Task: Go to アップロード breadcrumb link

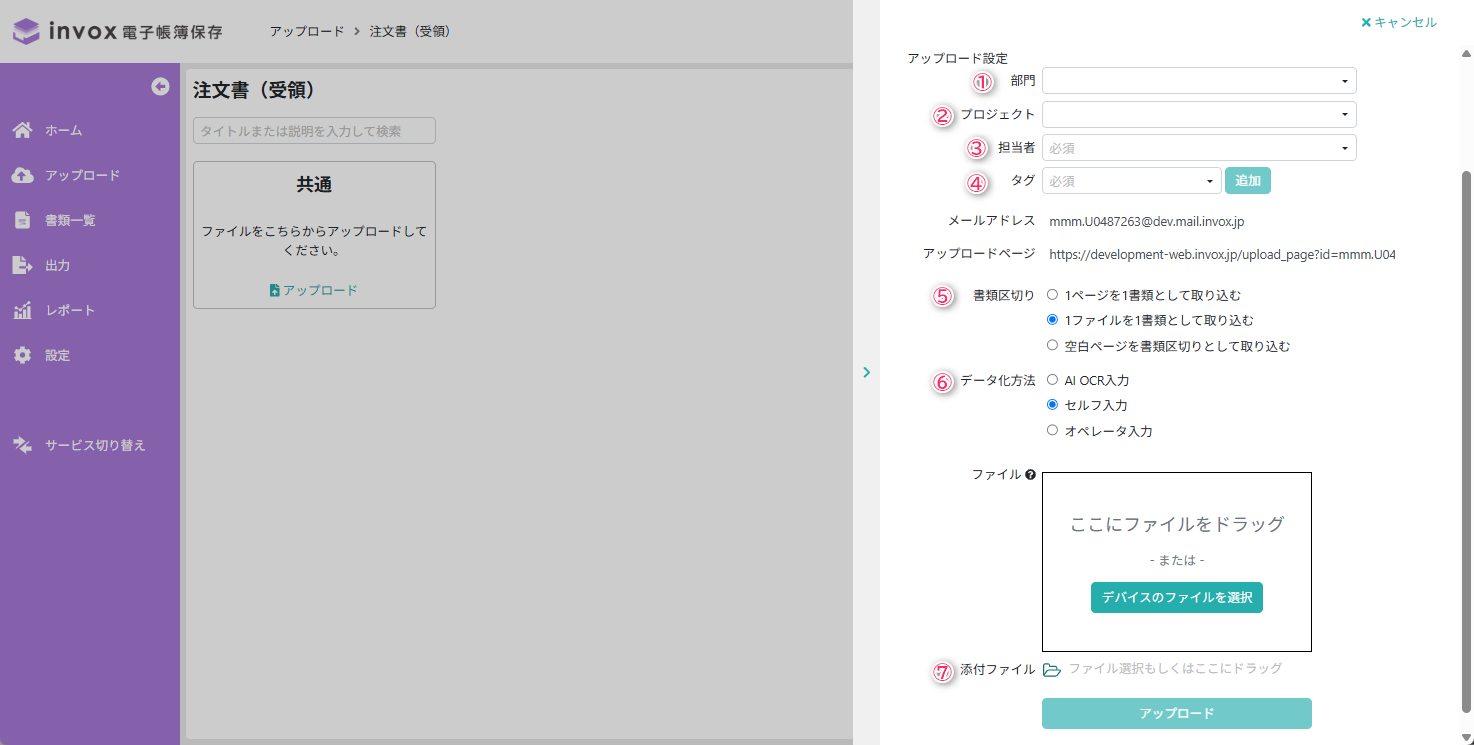Action: tap(306, 31)
